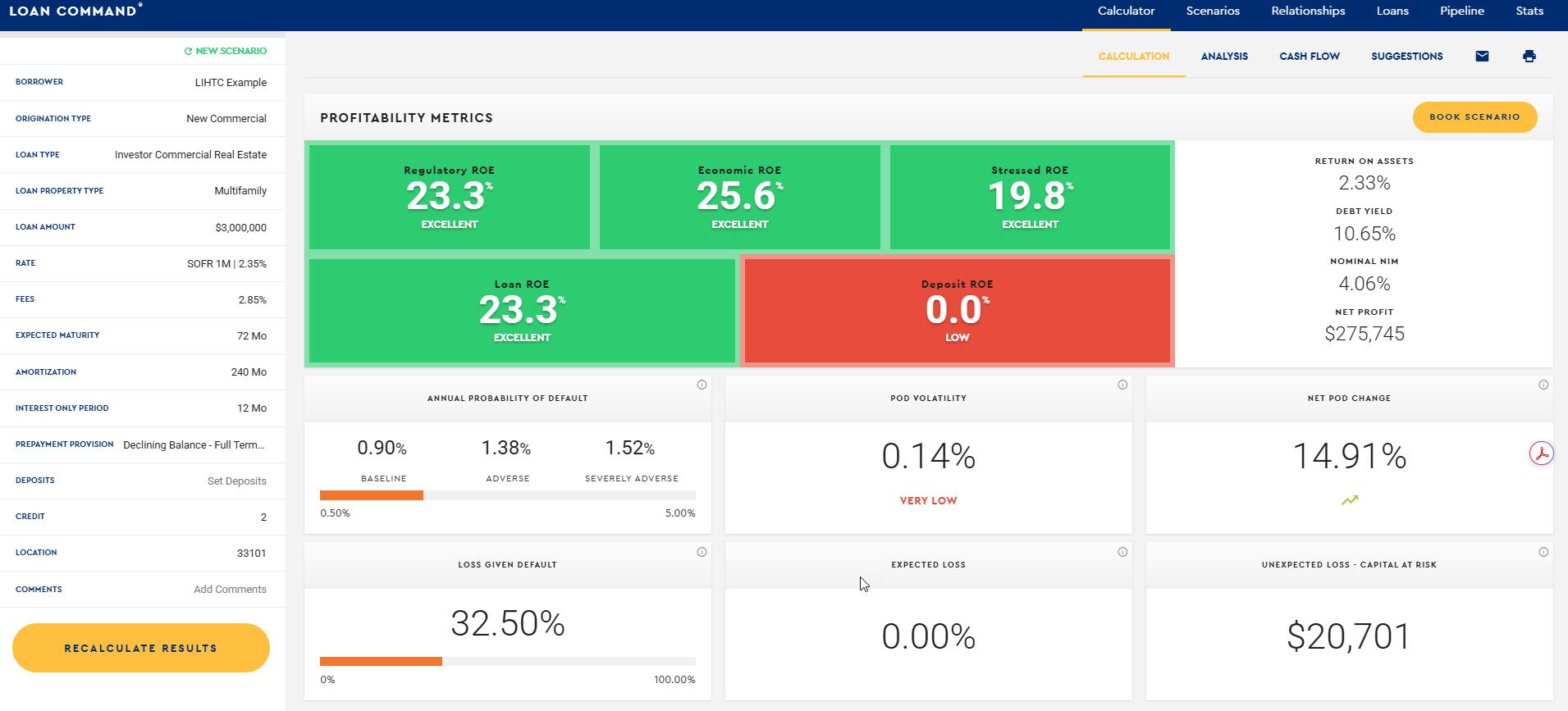Edit Interest Only Period 12 Mo
The height and width of the screenshot is (711, 1568).
(x=143, y=408)
